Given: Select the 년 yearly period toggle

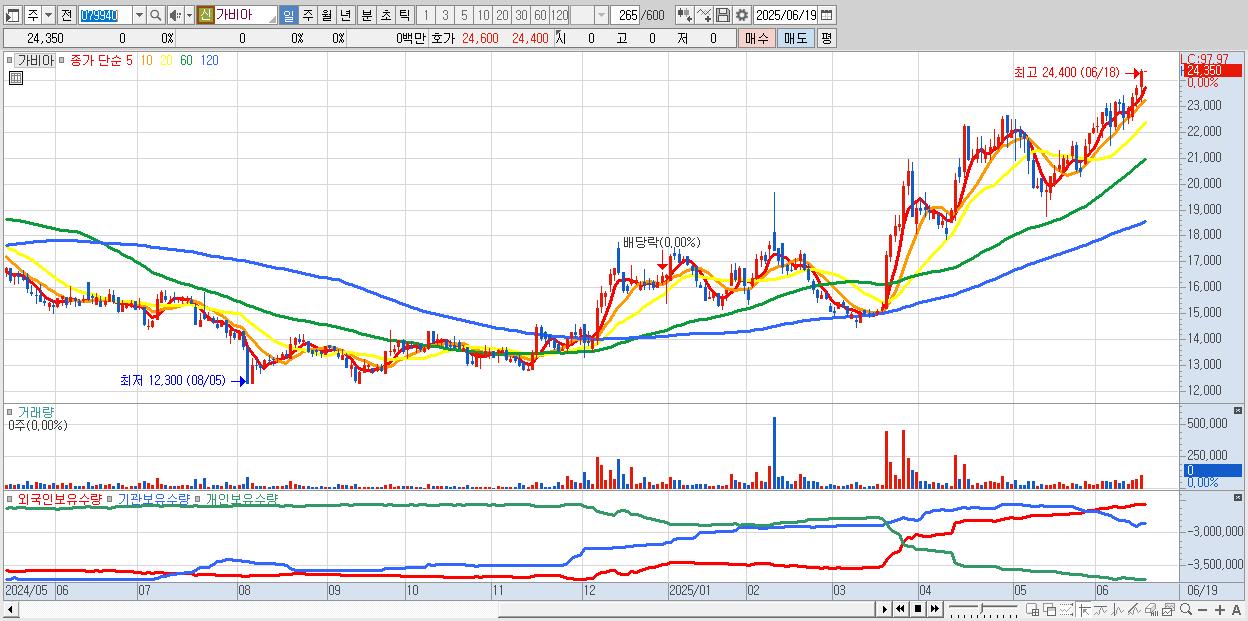Looking at the screenshot, I should (345, 15).
